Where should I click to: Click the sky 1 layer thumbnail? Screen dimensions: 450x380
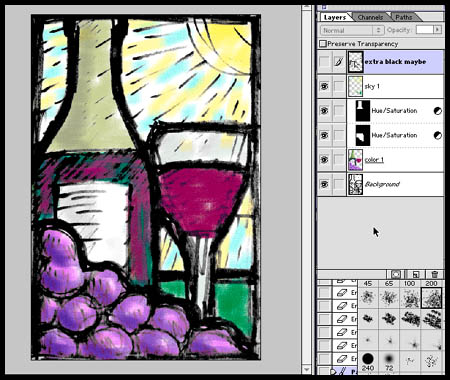[x=355, y=86]
